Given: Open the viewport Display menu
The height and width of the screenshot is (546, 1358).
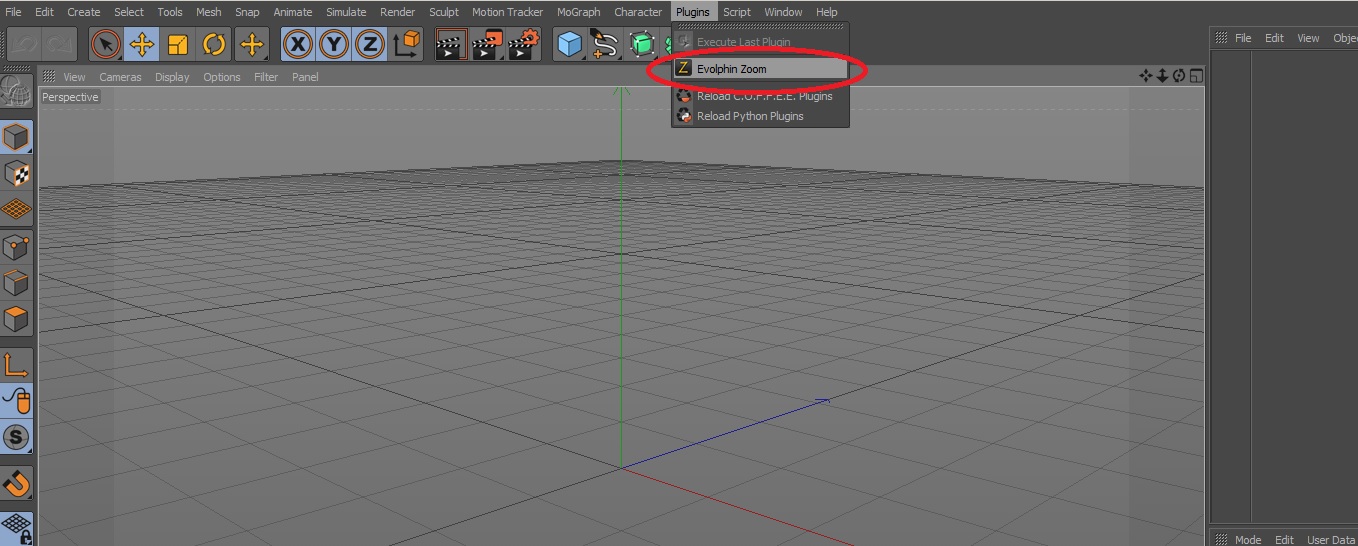Looking at the screenshot, I should [172, 77].
